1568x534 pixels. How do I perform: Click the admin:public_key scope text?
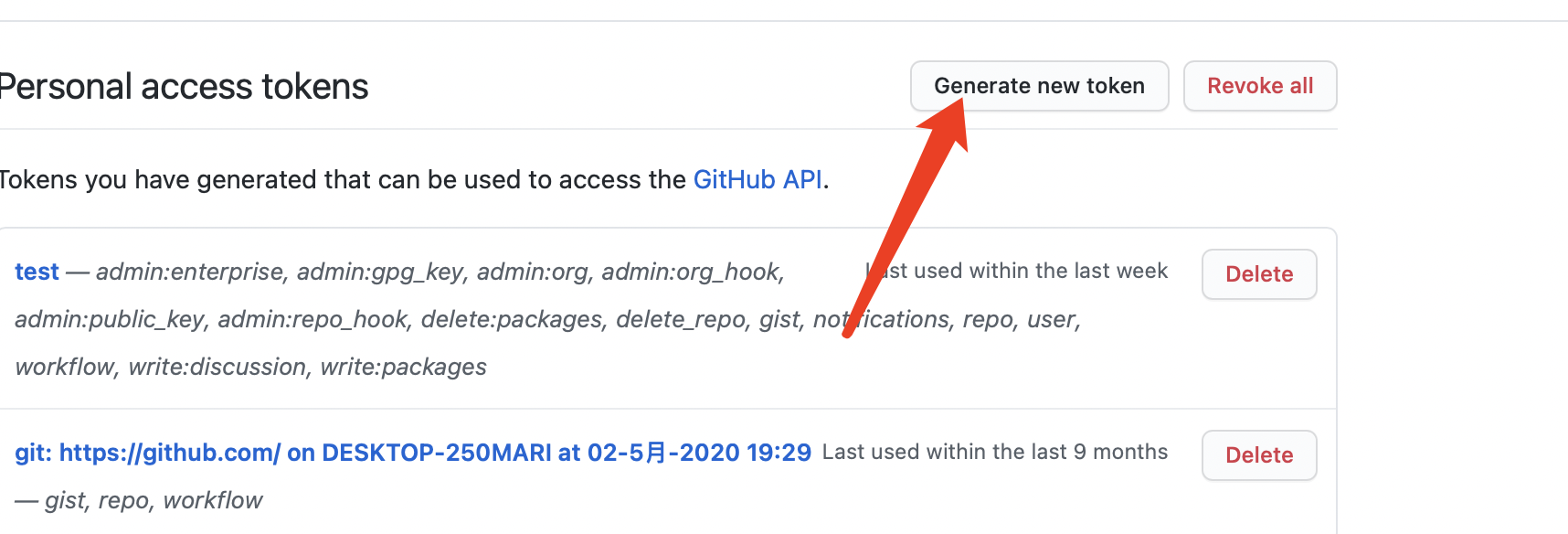pos(110,319)
